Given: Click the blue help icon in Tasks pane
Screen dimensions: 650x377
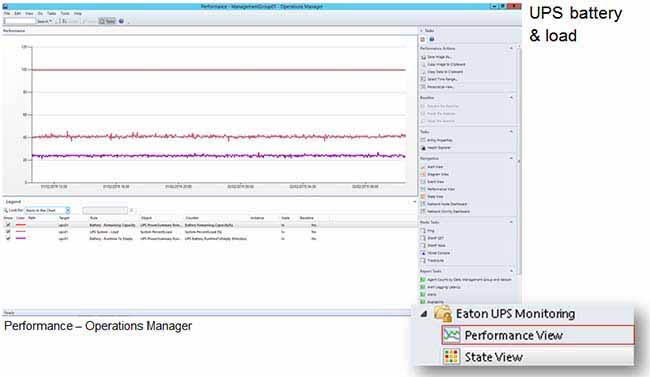Looking at the screenshot, I should (x=432, y=39).
